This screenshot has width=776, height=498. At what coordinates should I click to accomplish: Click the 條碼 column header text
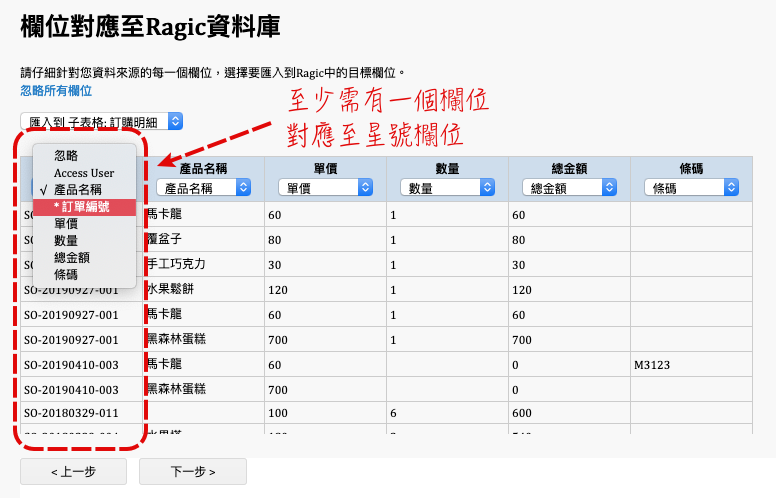pyautogui.click(x=691, y=169)
